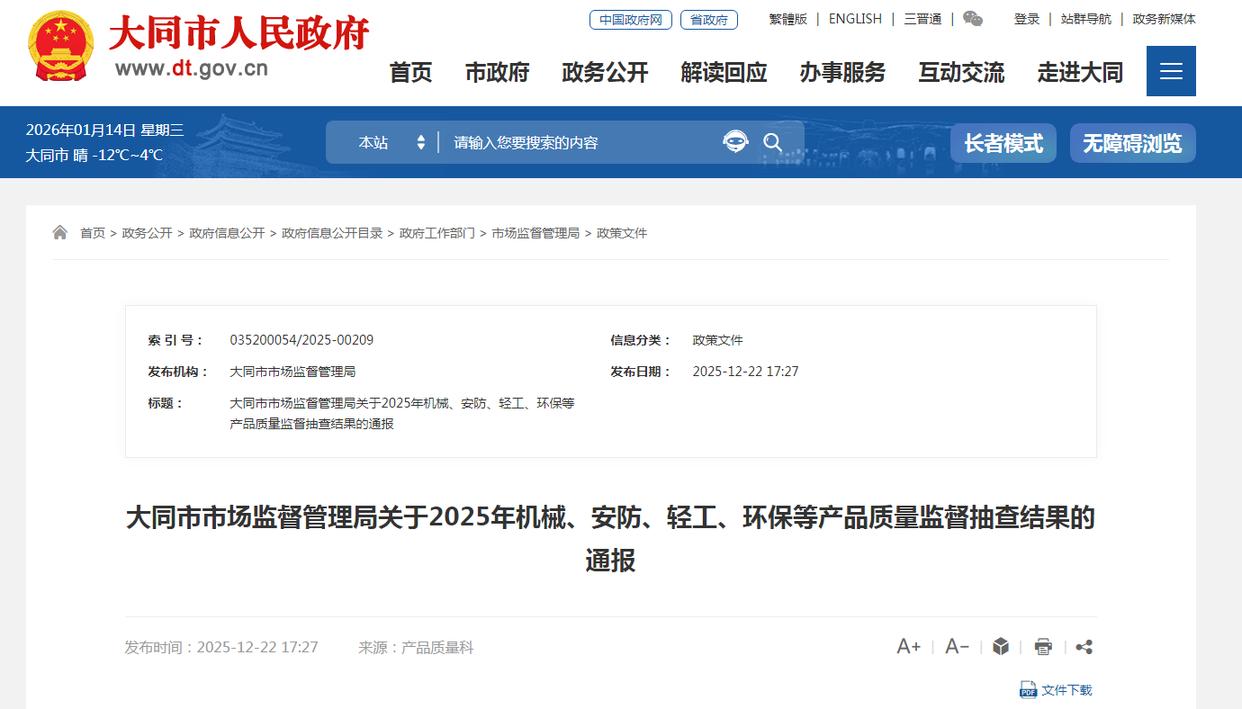This screenshot has width=1242, height=709.
Task: Click the voice assistant icon in the search bar
Action: [737, 142]
